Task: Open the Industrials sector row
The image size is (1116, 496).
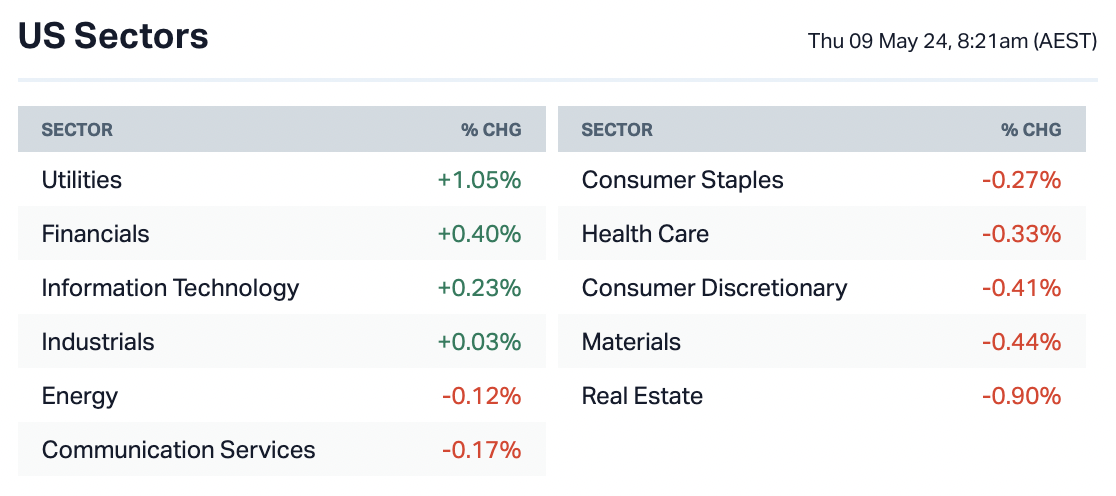Action: [x=98, y=342]
